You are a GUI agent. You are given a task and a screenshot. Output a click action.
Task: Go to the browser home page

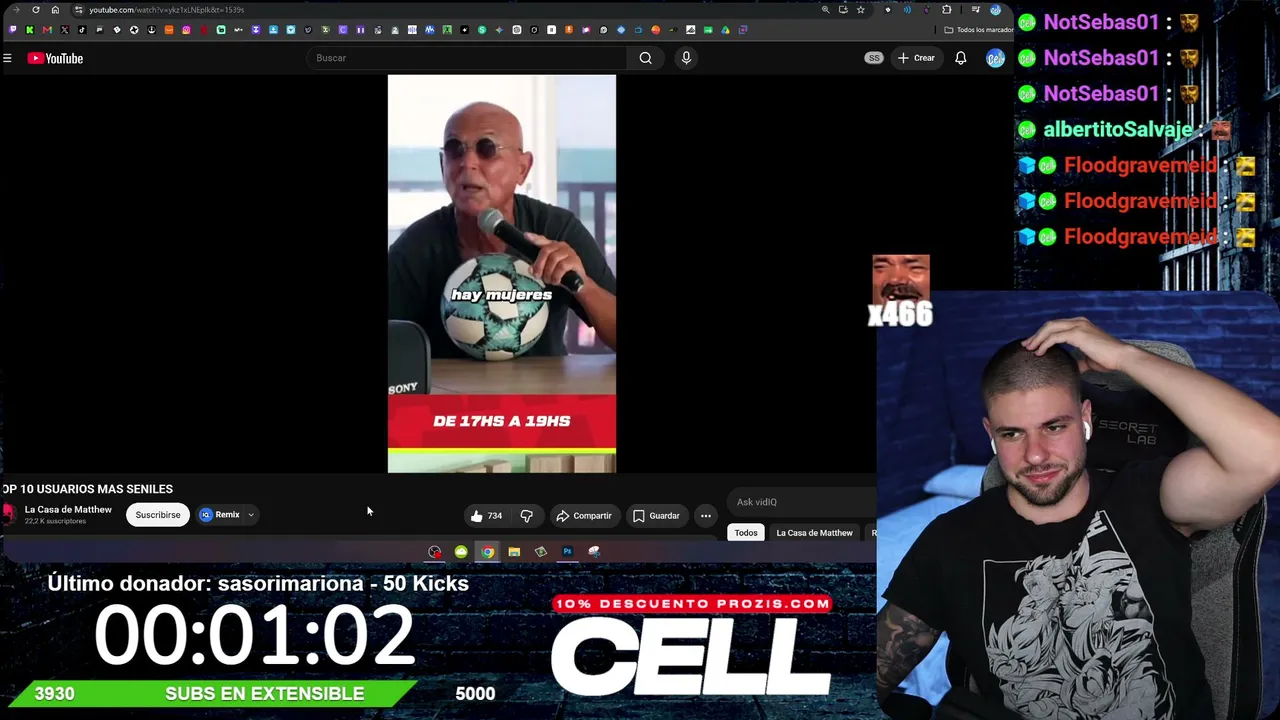55,10
